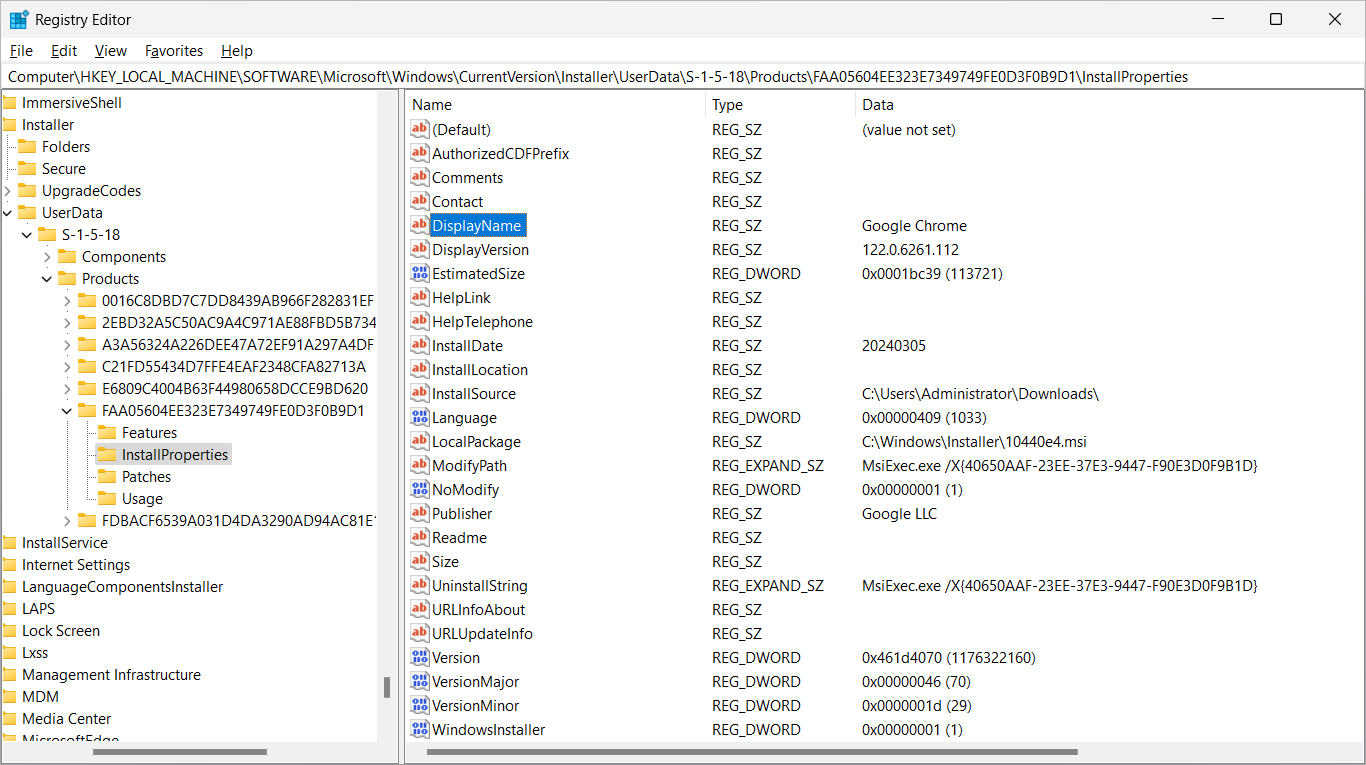1366x765 pixels.
Task: Click the 'Google LLC' publisher data
Action: (x=899, y=513)
